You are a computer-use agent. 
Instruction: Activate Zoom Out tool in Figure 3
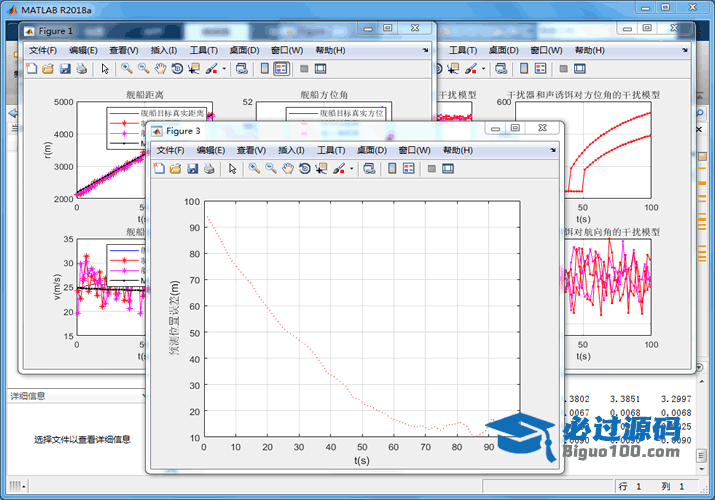[271, 169]
